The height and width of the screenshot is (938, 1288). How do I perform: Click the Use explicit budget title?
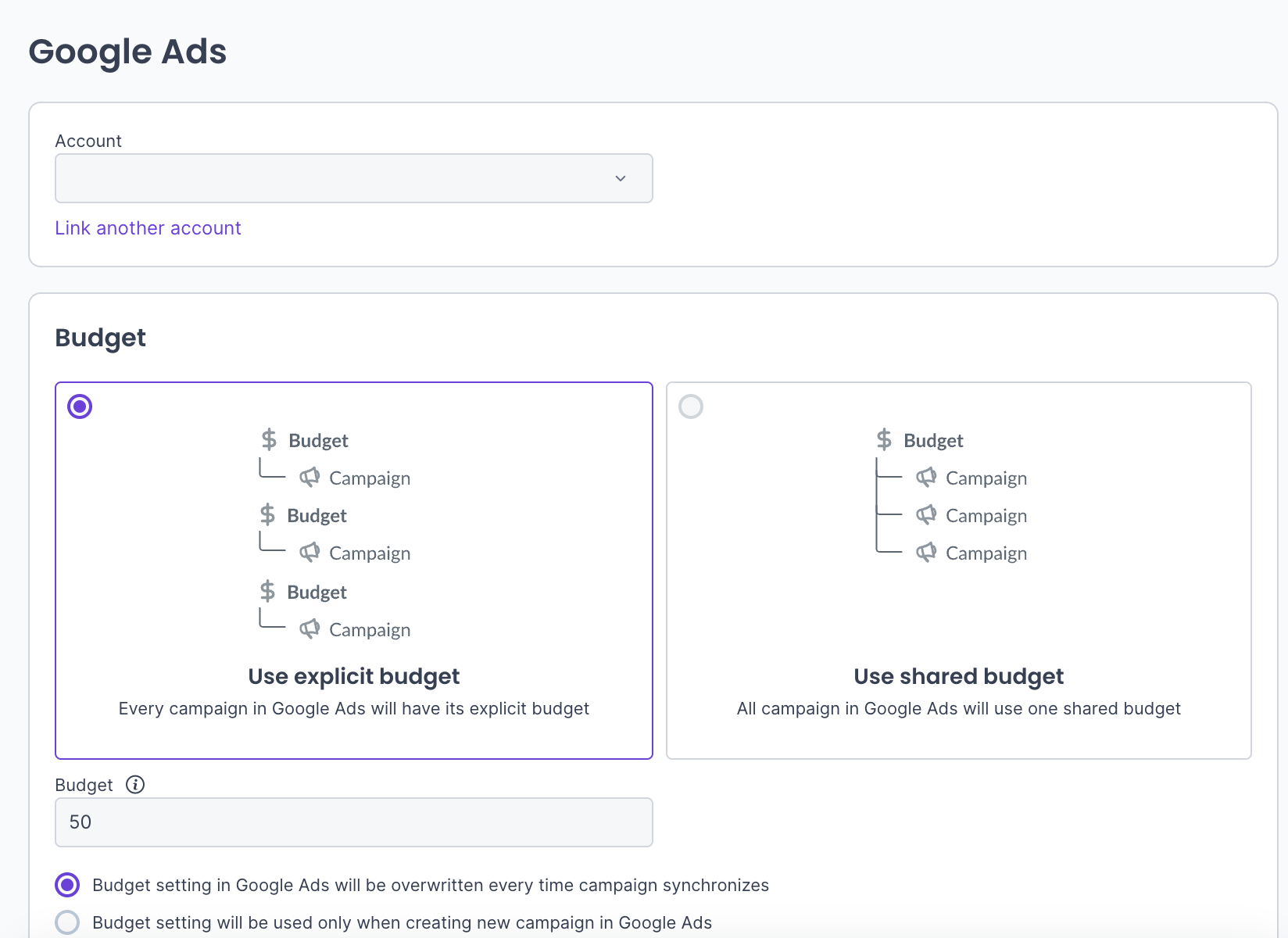[353, 676]
